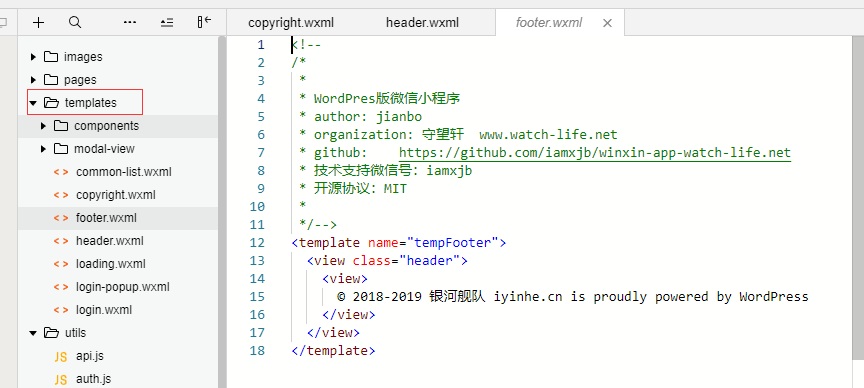This screenshot has height=388, width=864.
Task: Open the github.com/iamxjb link in the comment
Action: tap(595, 153)
